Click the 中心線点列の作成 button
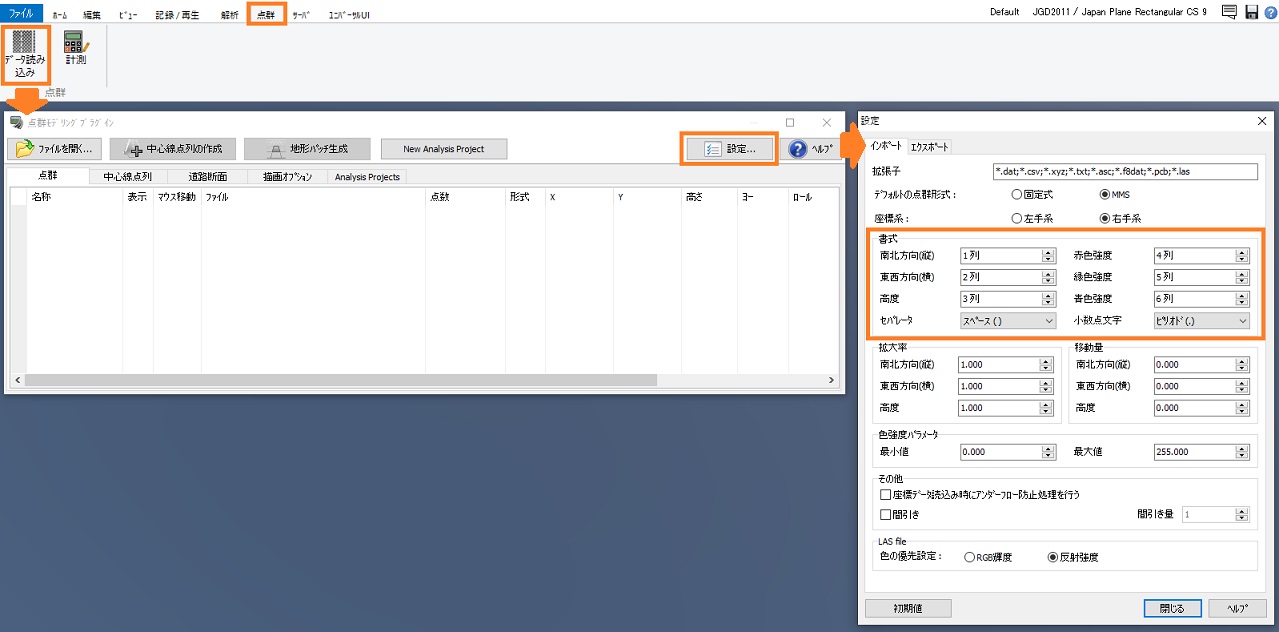 tap(172, 149)
